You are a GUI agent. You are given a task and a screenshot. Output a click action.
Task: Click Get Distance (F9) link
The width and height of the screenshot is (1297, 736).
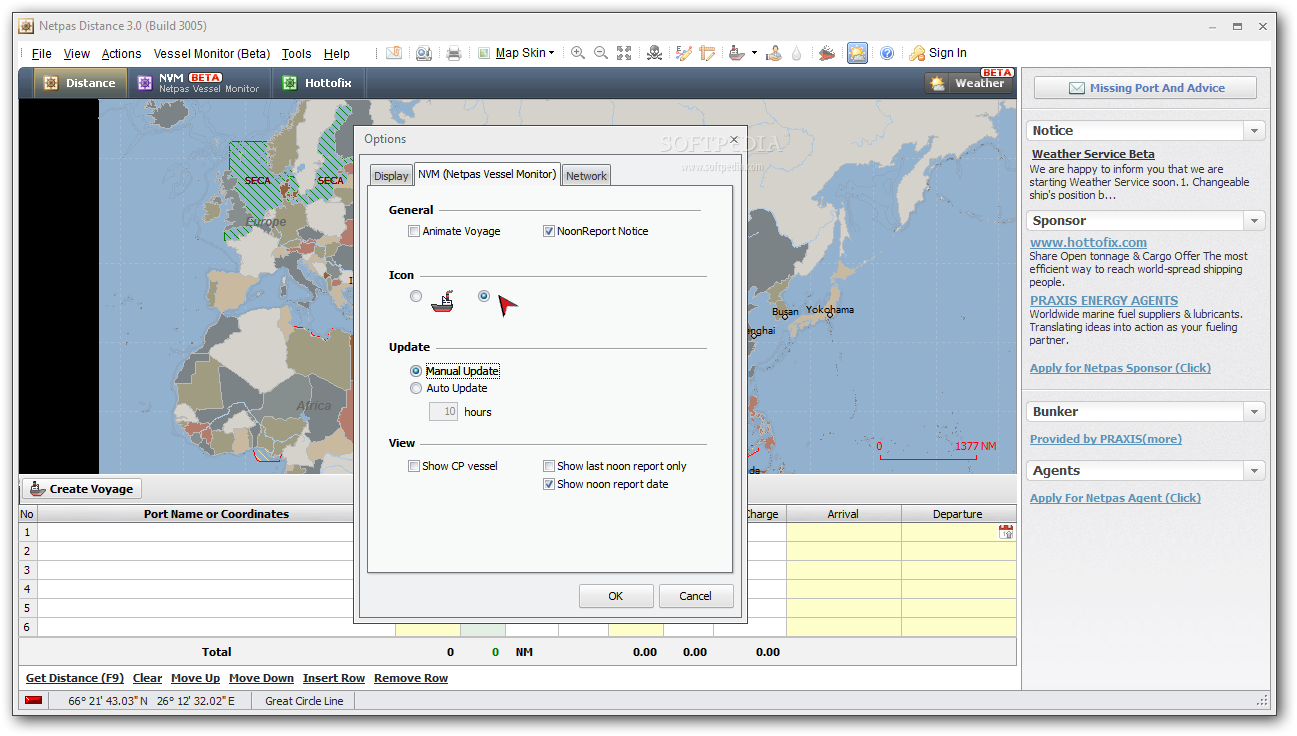click(x=75, y=678)
